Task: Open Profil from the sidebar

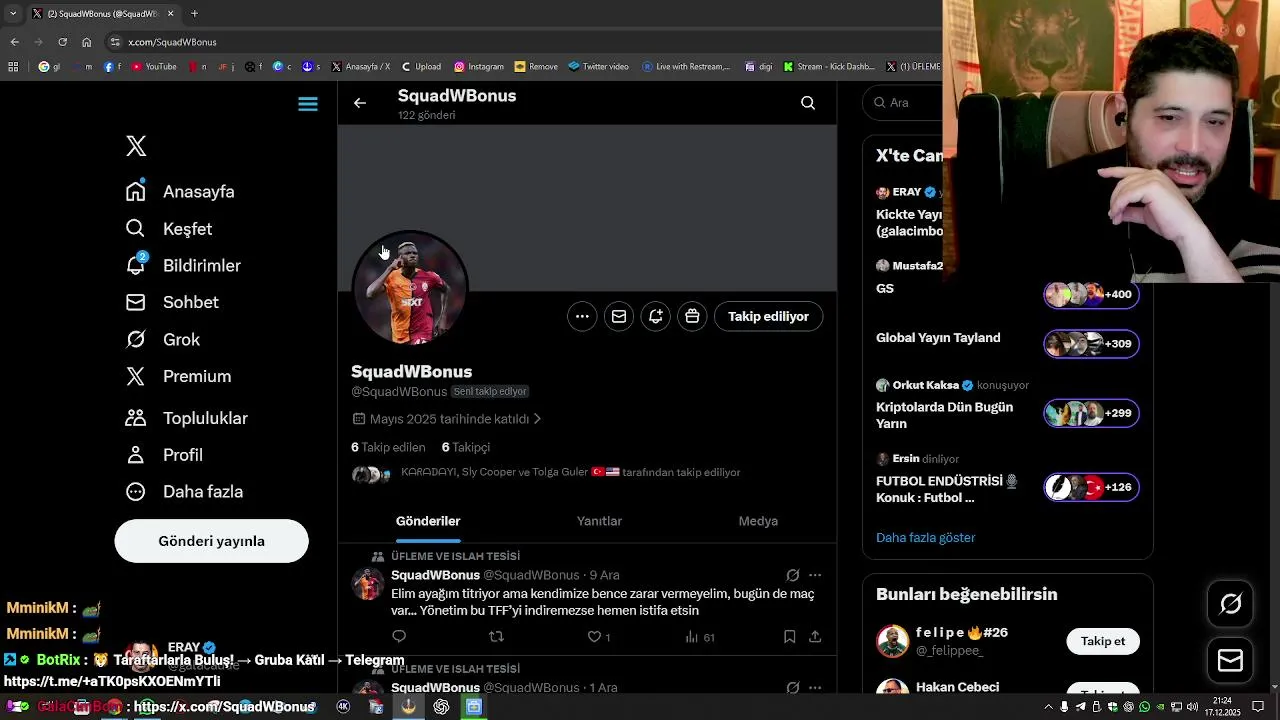Action: click(x=165, y=455)
